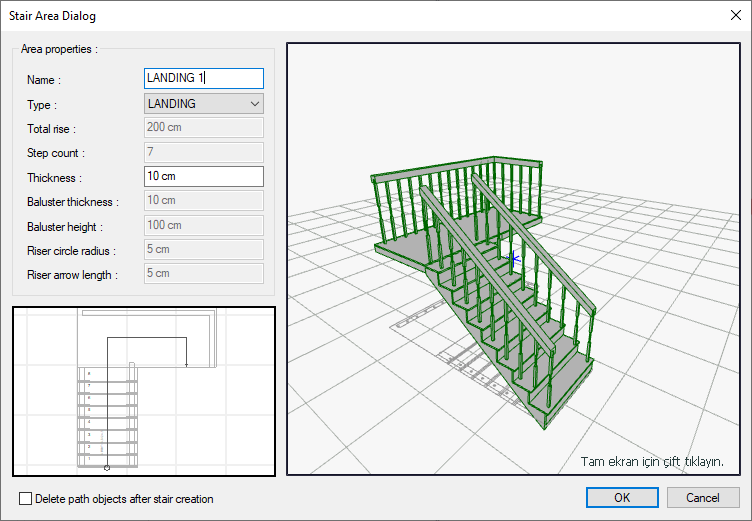The width and height of the screenshot is (752, 521).
Task: Click the Baluster thickness field
Action: 203,201
